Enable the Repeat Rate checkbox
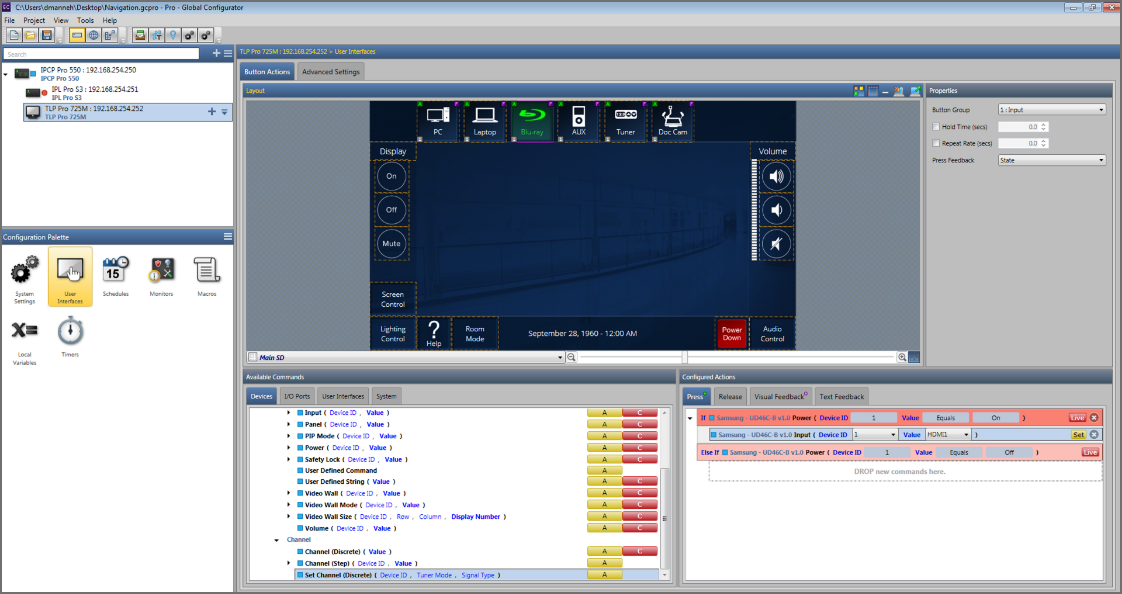1122x594 pixels. tap(936, 143)
